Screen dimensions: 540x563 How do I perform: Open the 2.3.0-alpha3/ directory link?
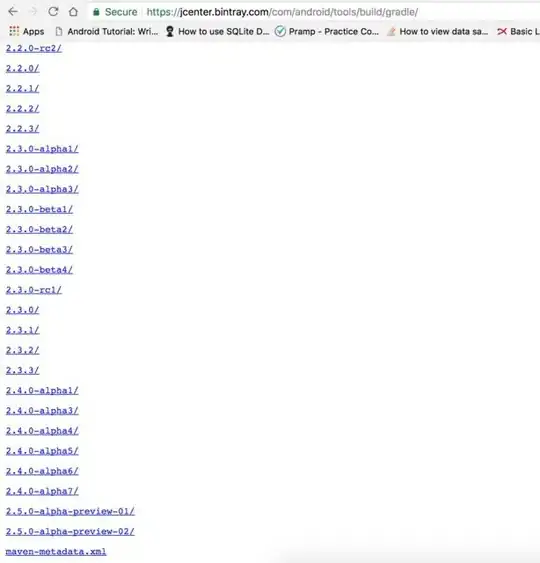42,189
